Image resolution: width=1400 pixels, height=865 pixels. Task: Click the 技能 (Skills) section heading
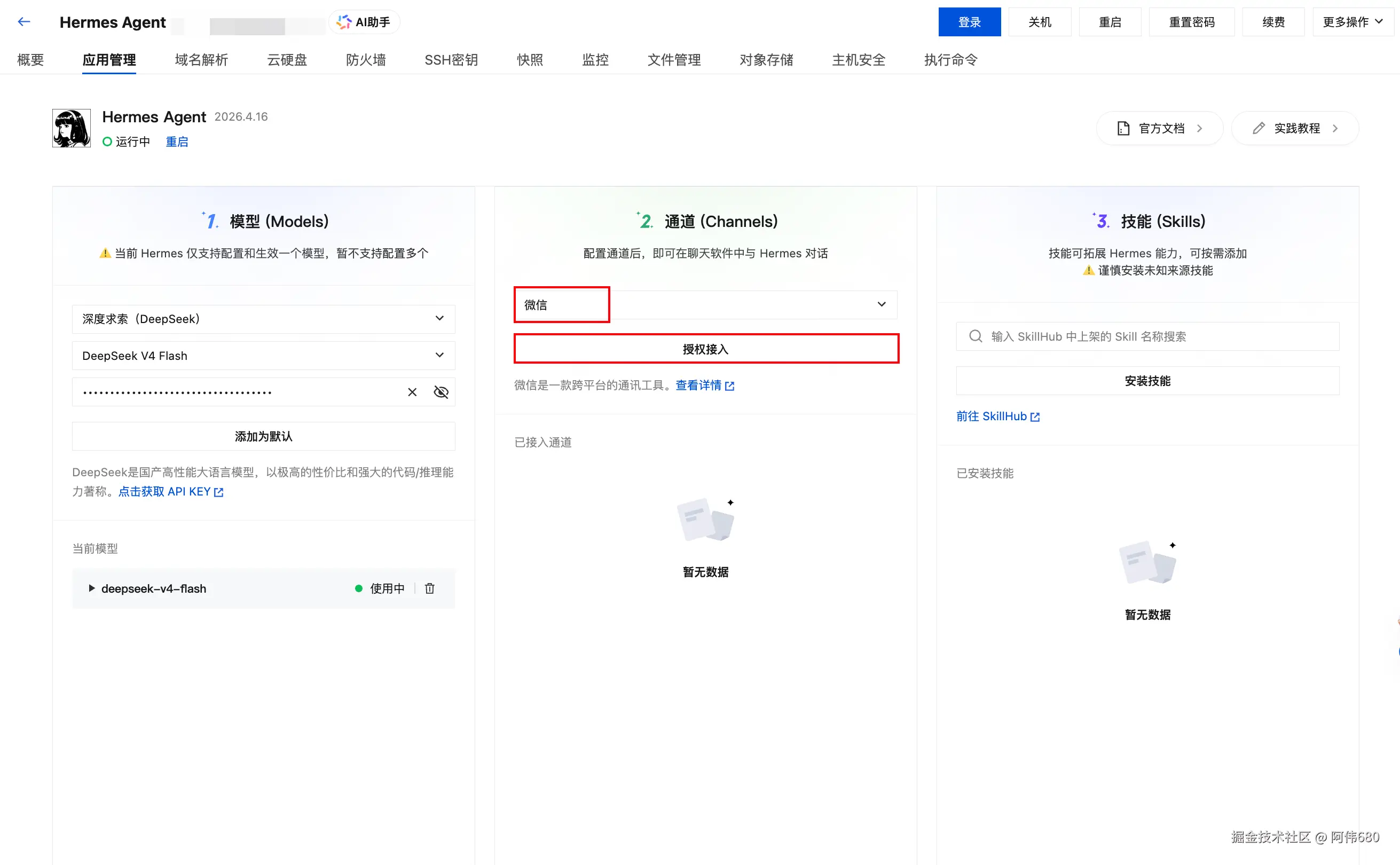(x=1163, y=222)
